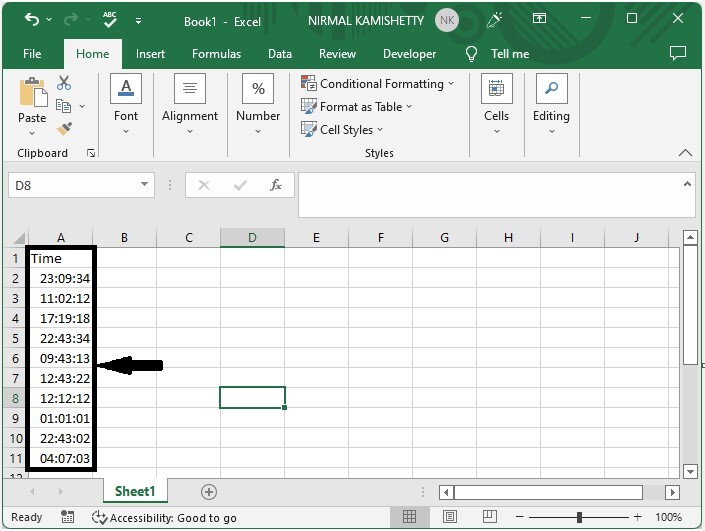
Task: Click the Undo arrow icon
Action: pyautogui.click(x=31, y=20)
